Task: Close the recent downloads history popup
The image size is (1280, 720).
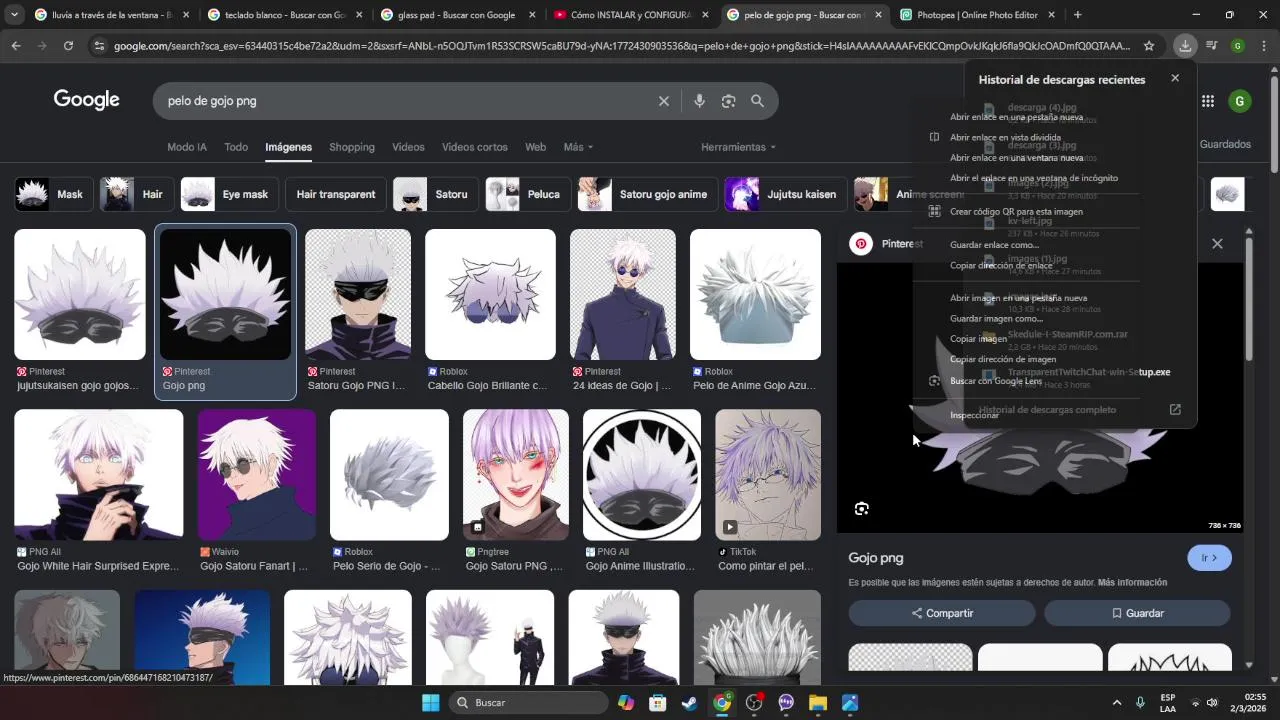Action: [1175, 78]
